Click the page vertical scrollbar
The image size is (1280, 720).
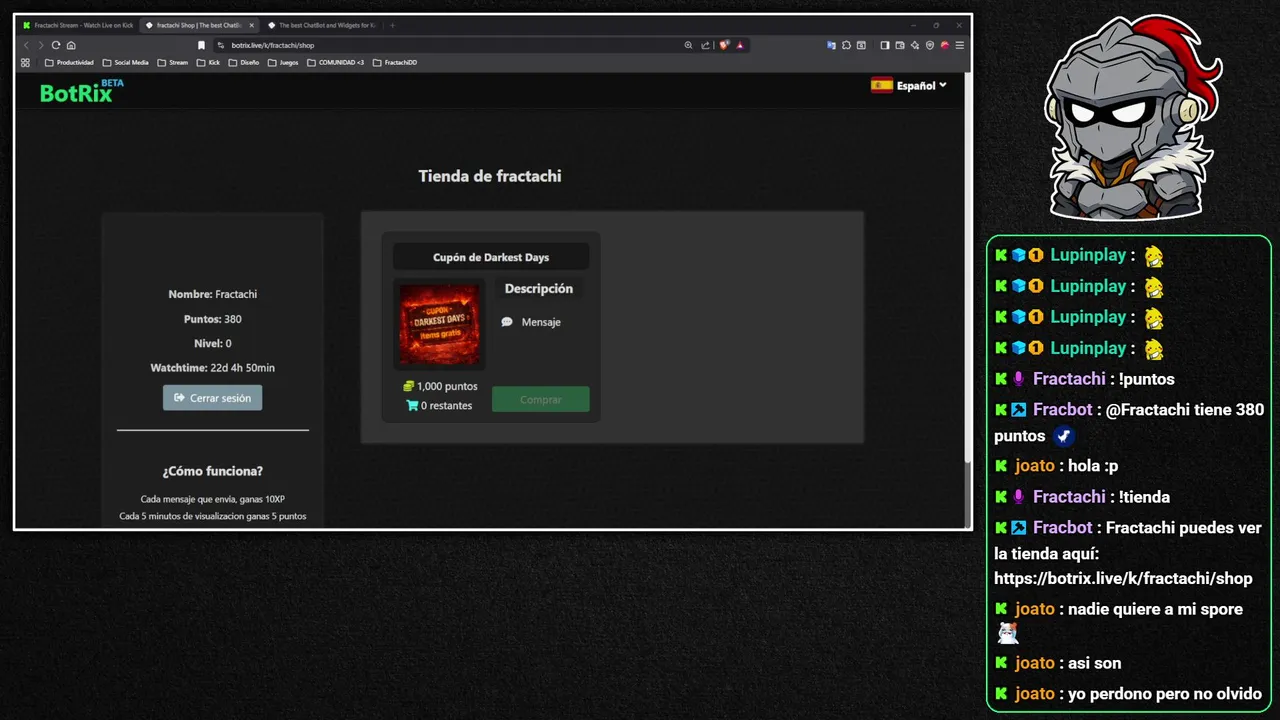point(967,270)
